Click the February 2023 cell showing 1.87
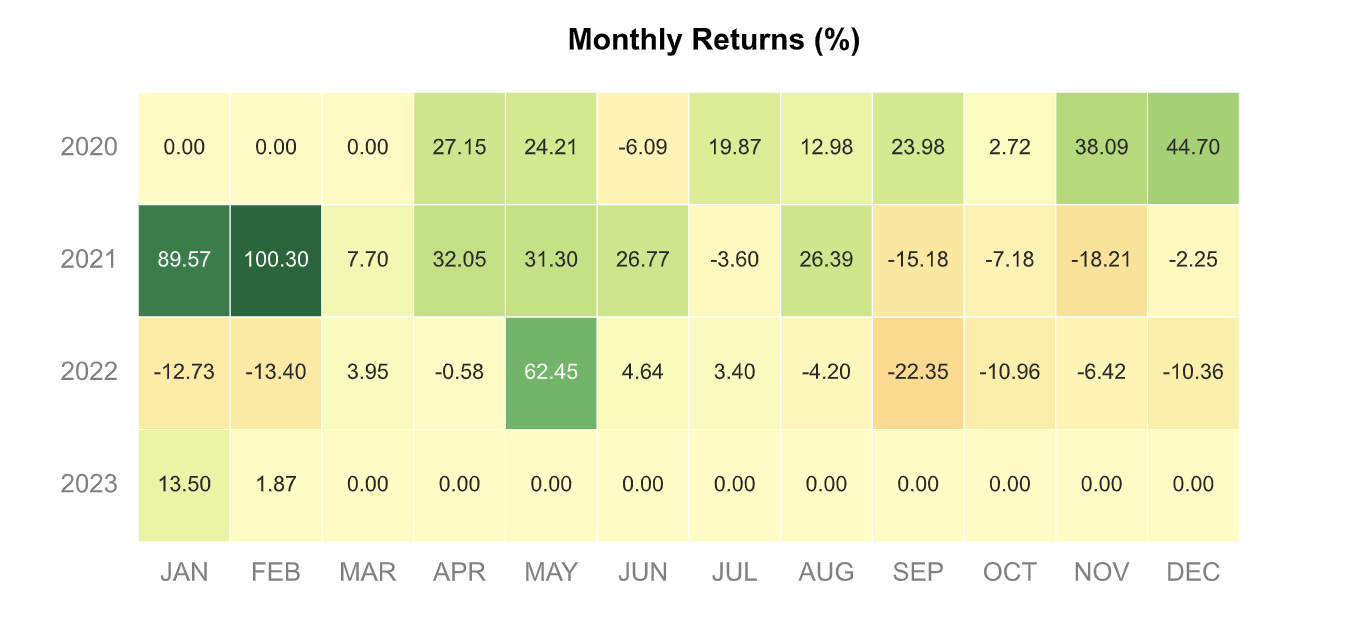Screen dimensions: 1356x624 (x=276, y=485)
